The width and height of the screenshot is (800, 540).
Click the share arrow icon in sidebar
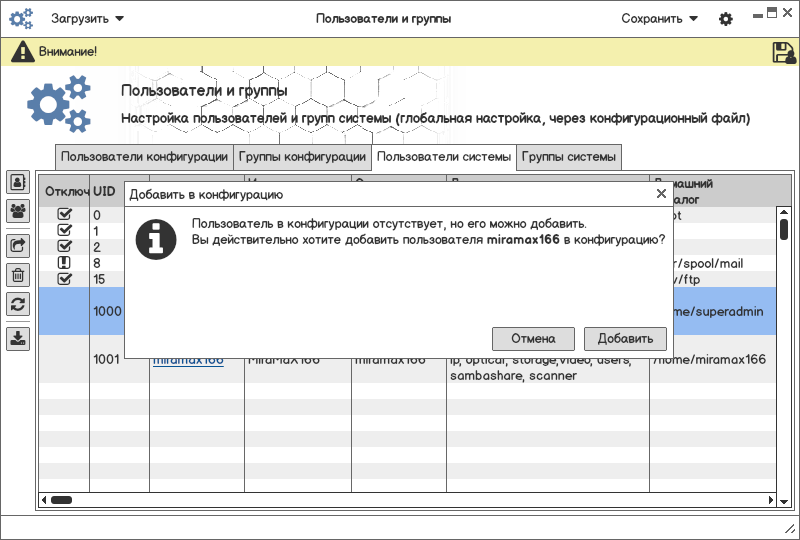(18, 244)
